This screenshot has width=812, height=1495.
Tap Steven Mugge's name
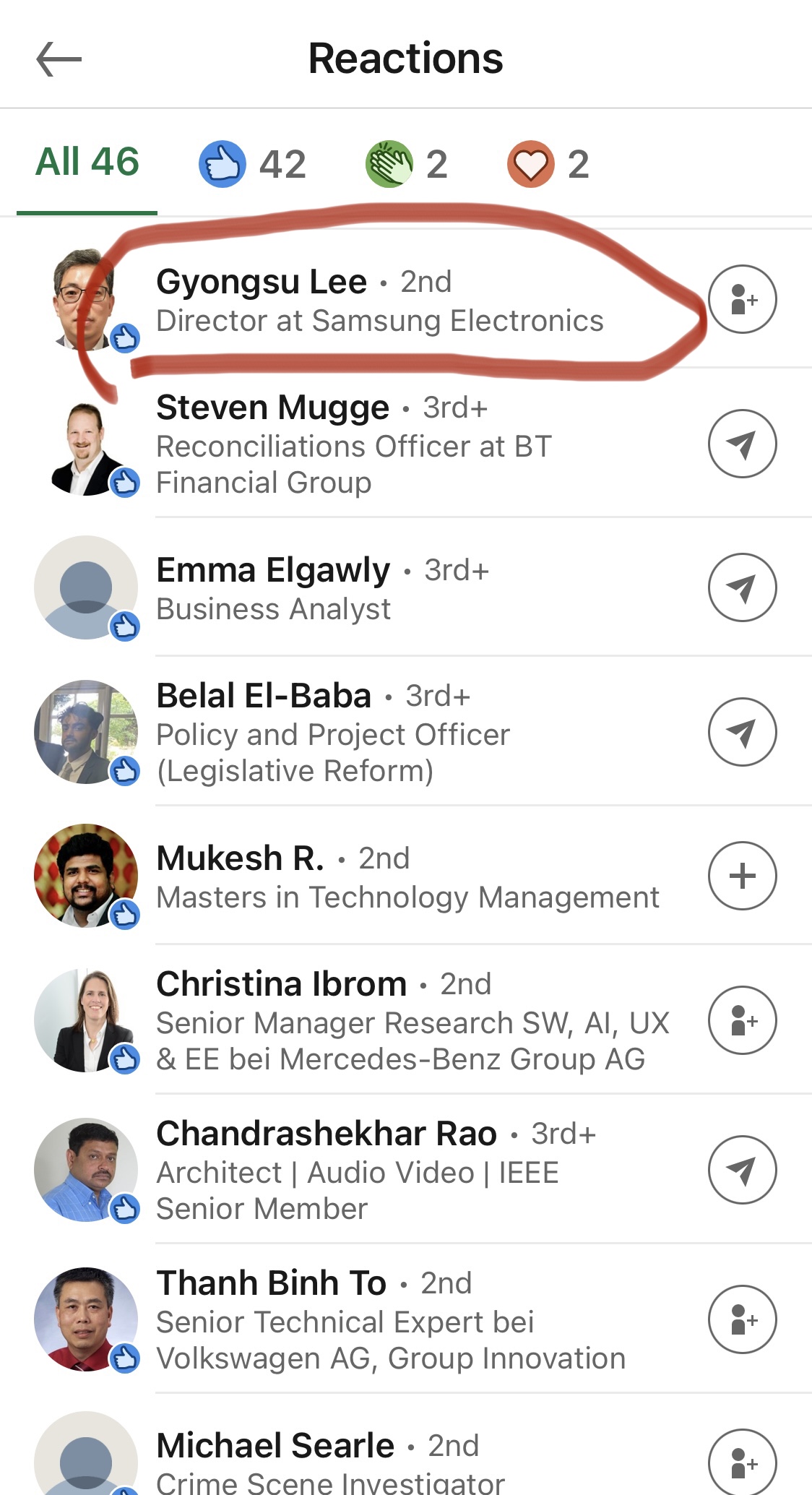click(x=273, y=408)
